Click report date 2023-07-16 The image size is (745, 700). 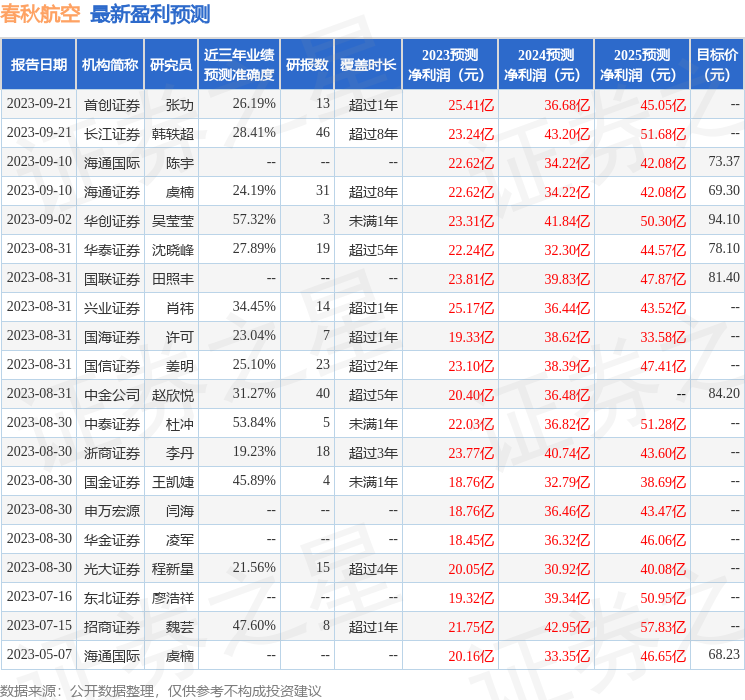39,596
